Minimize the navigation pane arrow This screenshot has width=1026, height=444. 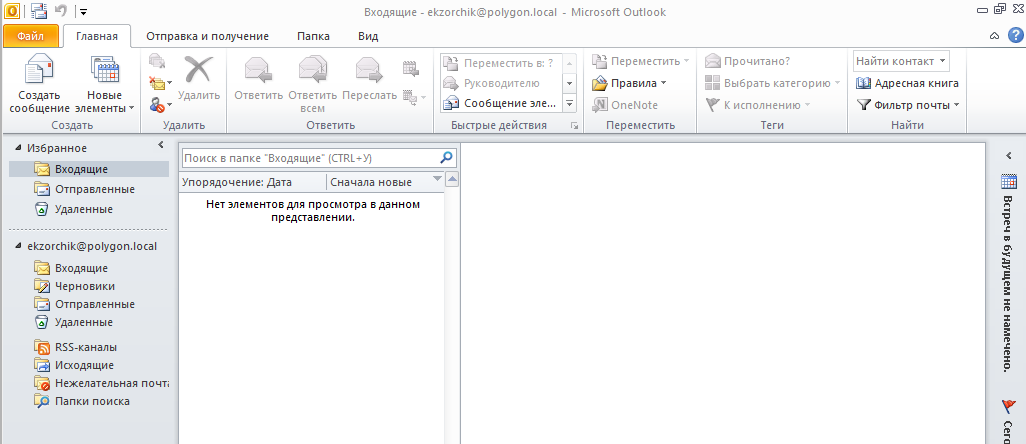click(x=161, y=145)
